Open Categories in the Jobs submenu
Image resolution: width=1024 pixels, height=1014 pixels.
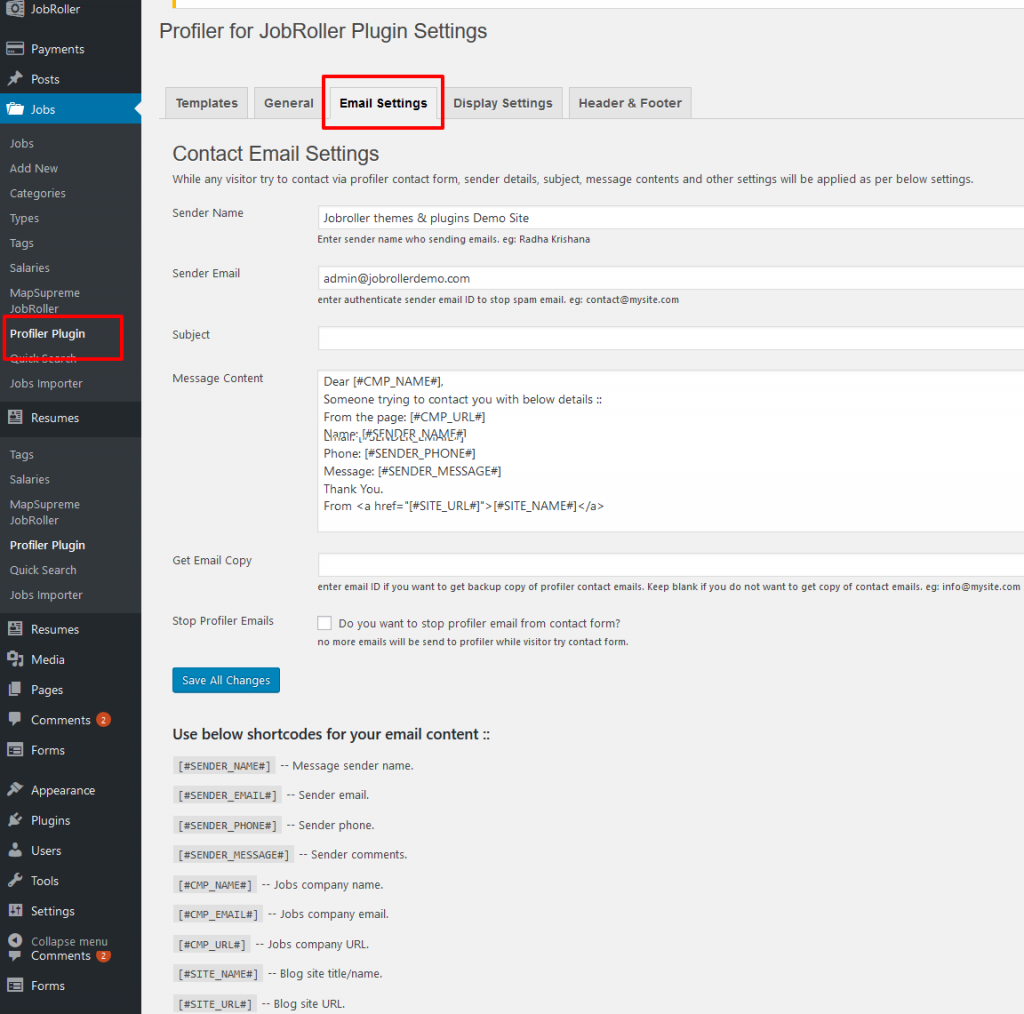pyautogui.click(x=38, y=193)
